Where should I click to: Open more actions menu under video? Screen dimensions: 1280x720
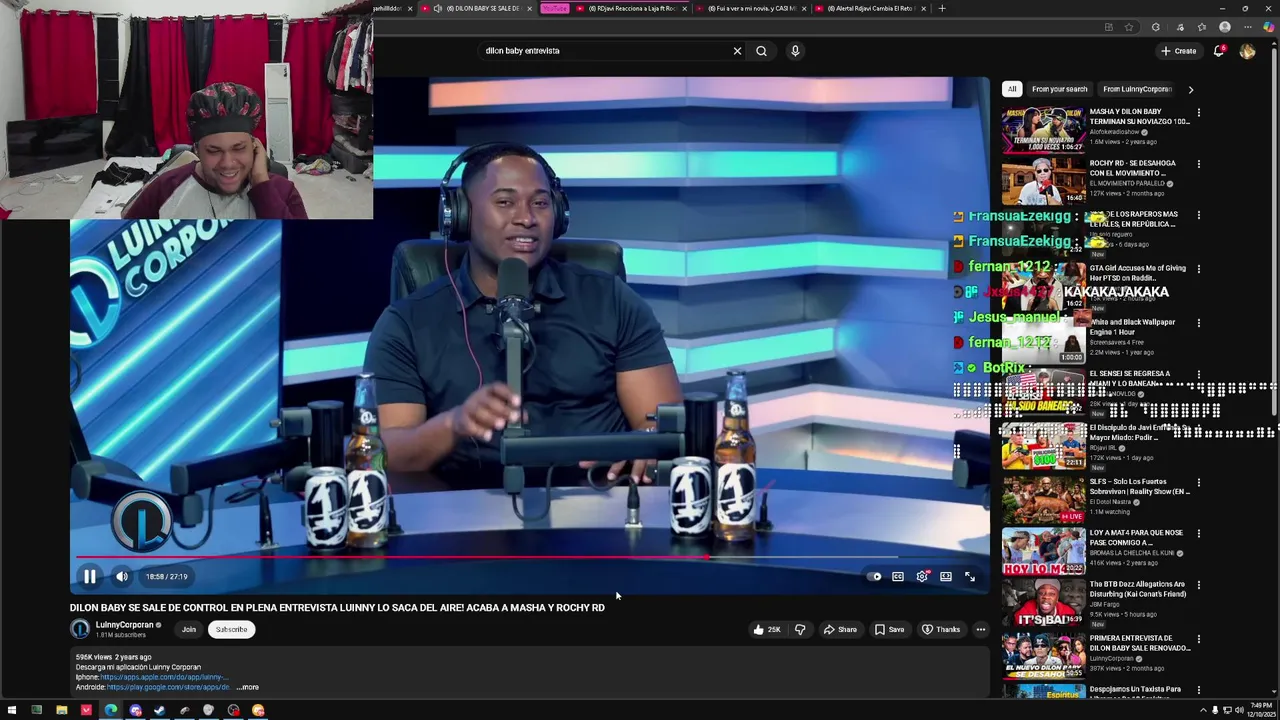tap(980, 629)
